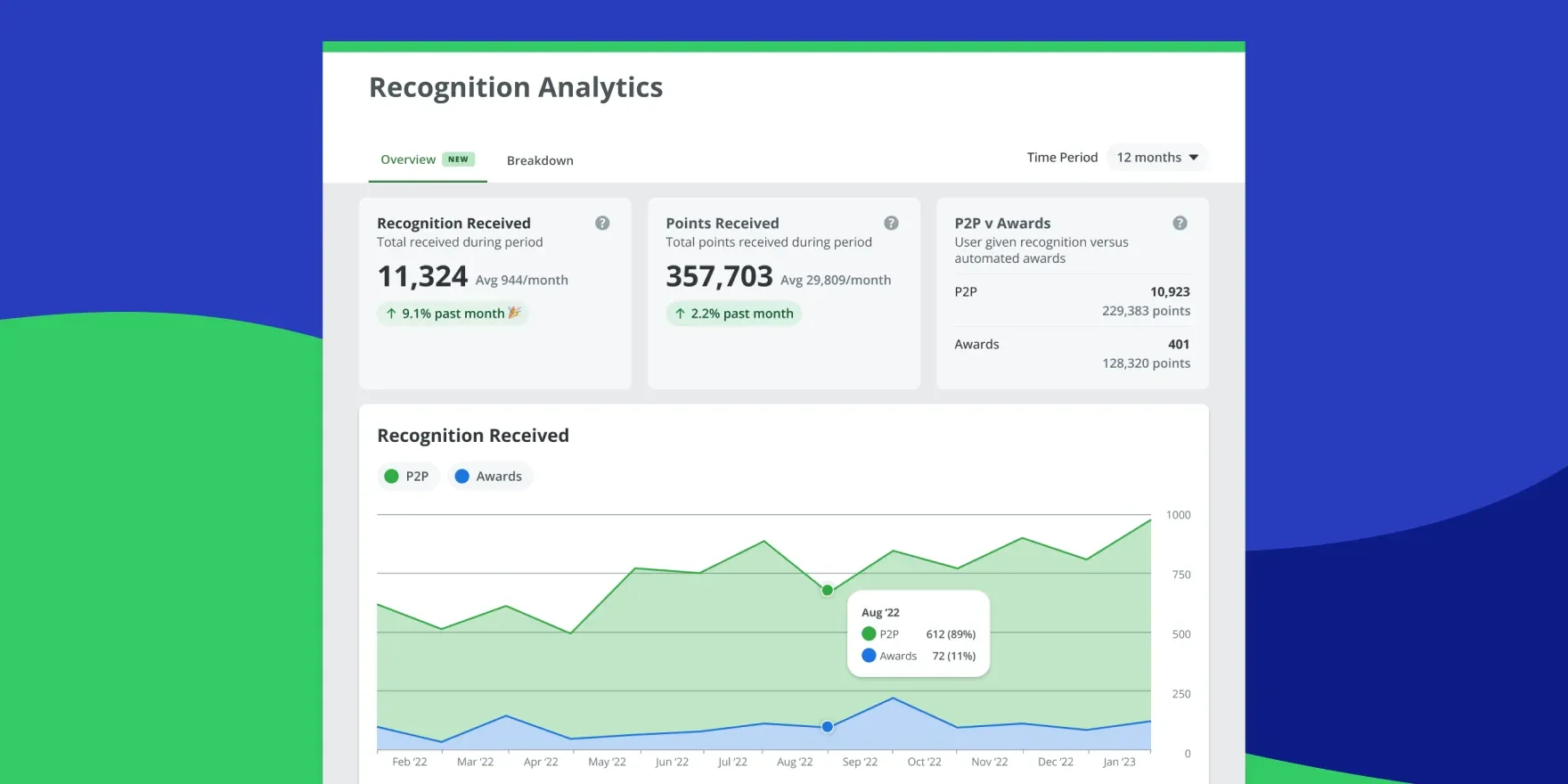Click the Nov '22 axis label

[990, 762]
